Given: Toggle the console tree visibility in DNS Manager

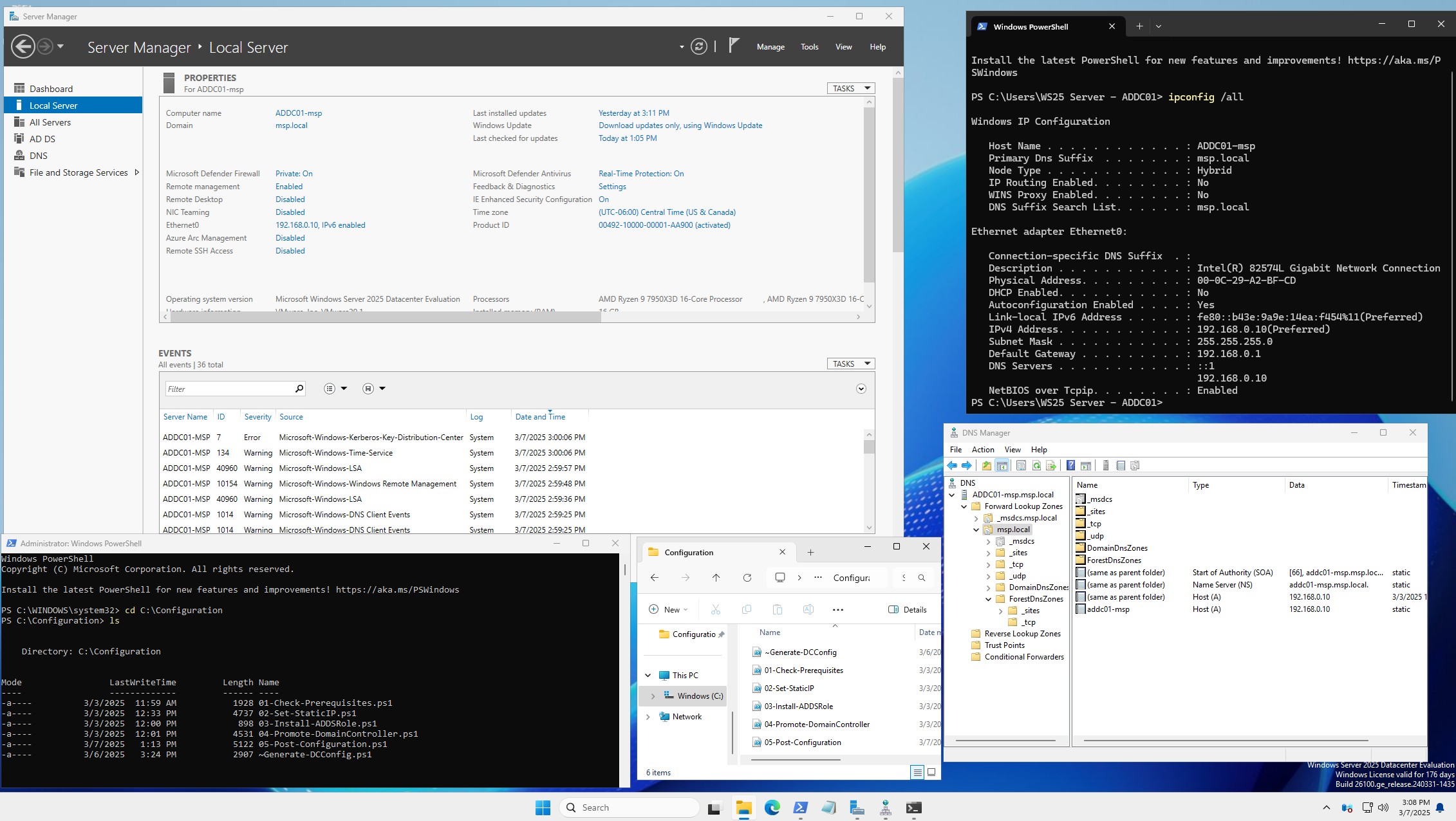Looking at the screenshot, I should [x=1002, y=465].
